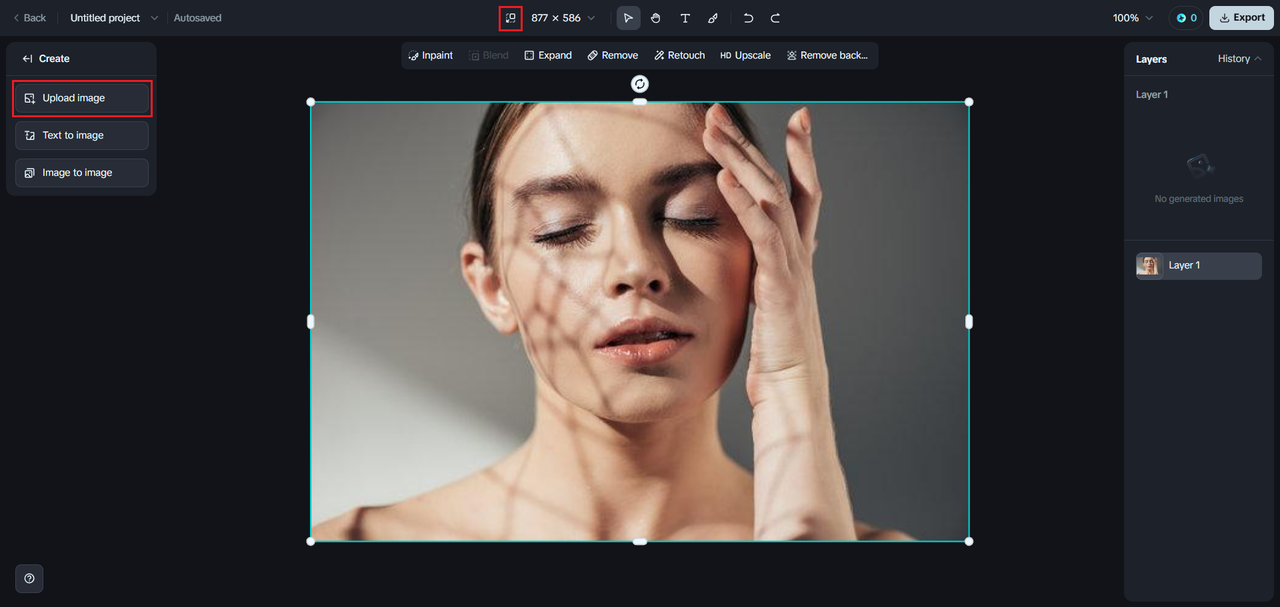Click the Layer 1 thumbnail

coord(1149,266)
